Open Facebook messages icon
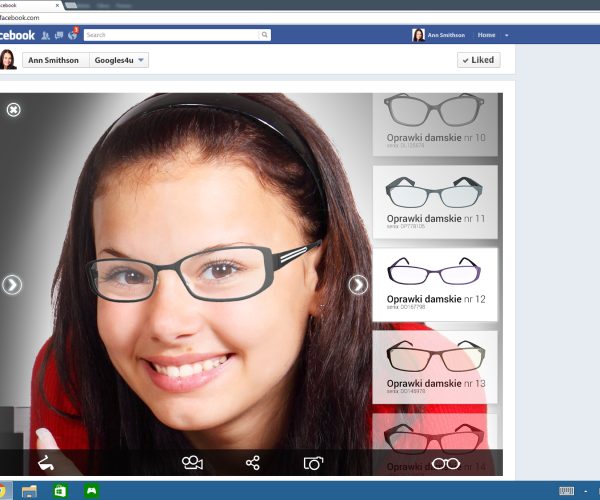 pyautogui.click(x=59, y=35)
